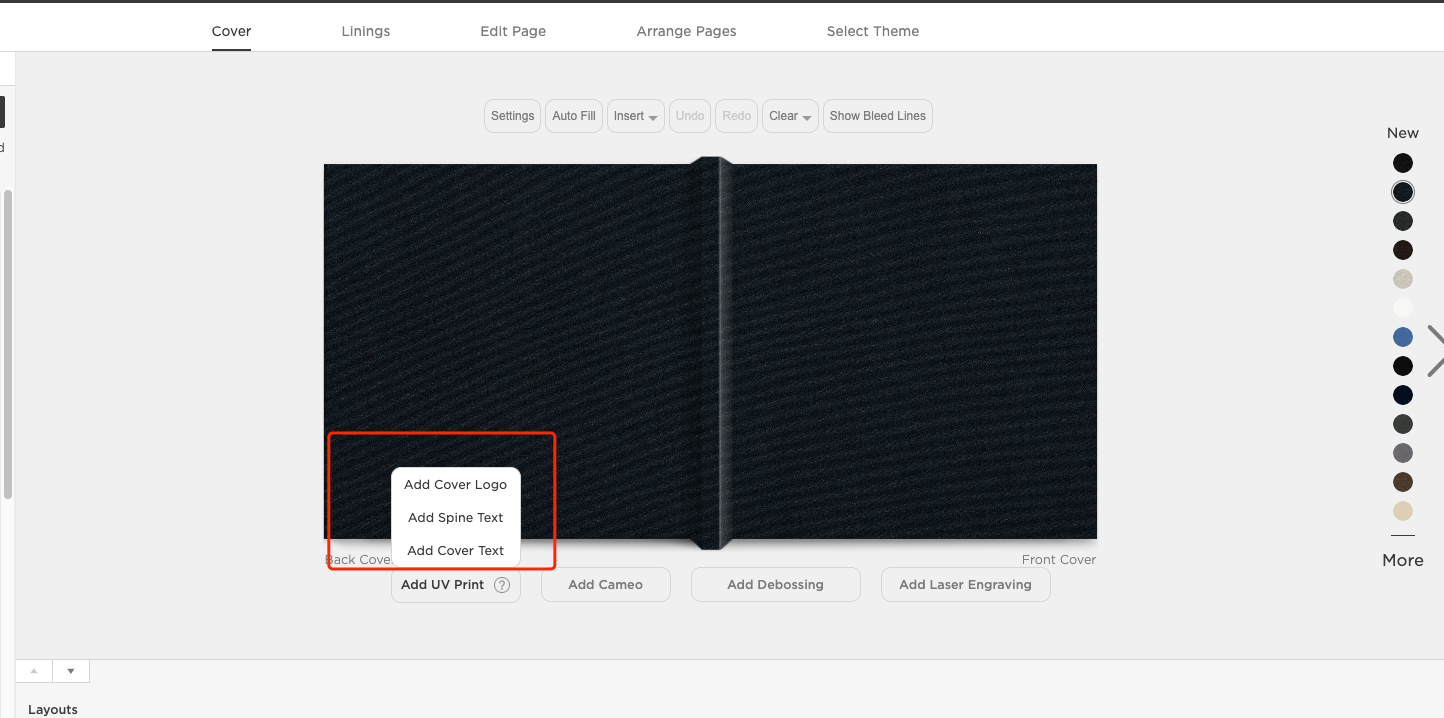This screenshot has width=1444, height=718.
Task: Click the down triangle above Layouts panel
Action: (70, 671)
